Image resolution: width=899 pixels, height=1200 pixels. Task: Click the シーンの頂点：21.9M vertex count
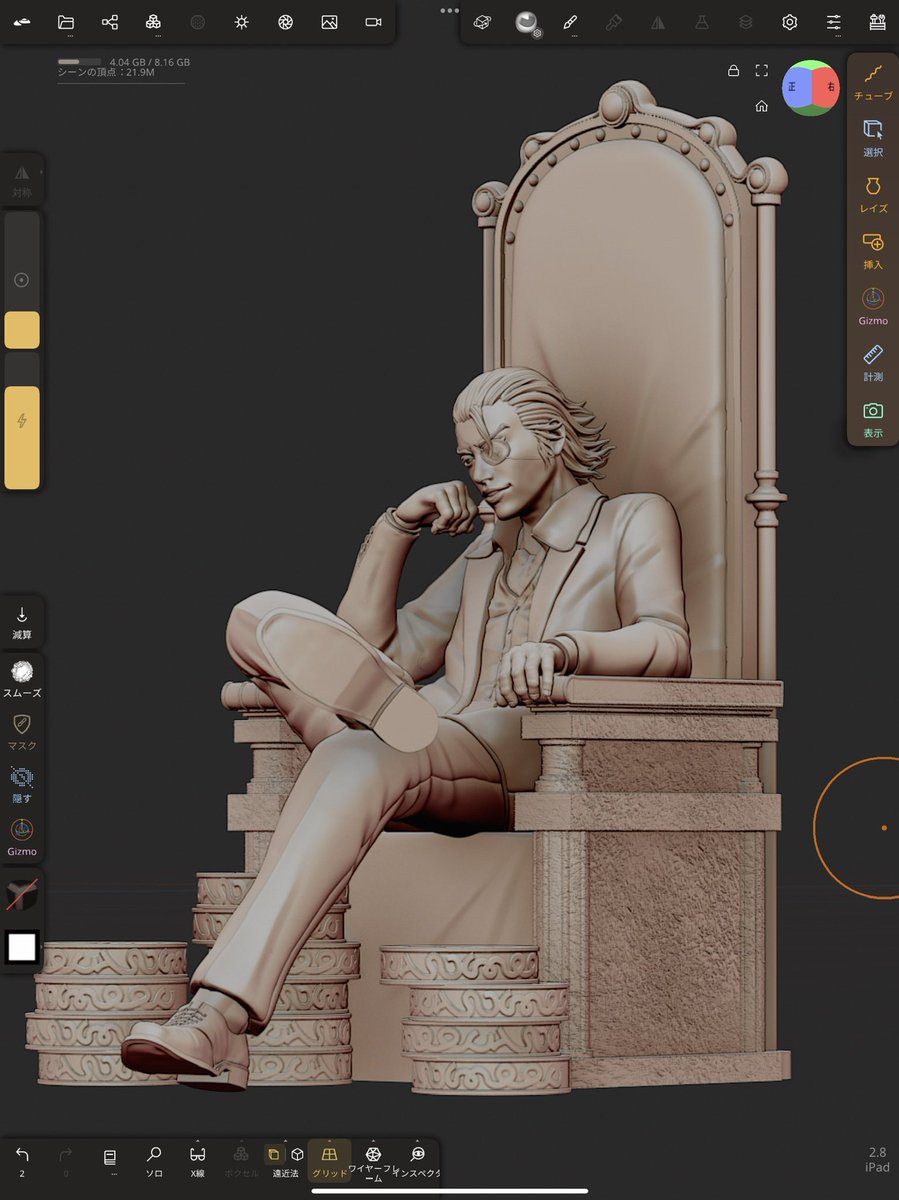click(104, 74)
